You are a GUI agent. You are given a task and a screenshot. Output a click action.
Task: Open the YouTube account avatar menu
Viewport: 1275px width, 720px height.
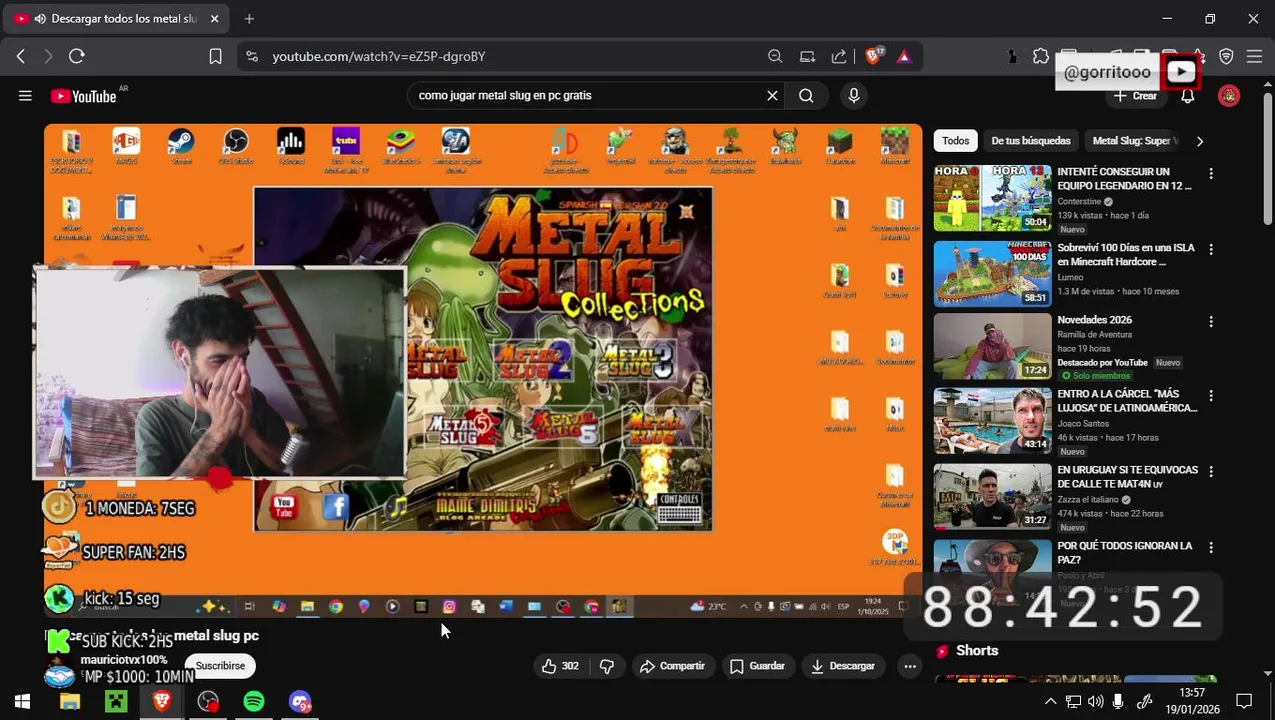tap(1229, 96)
